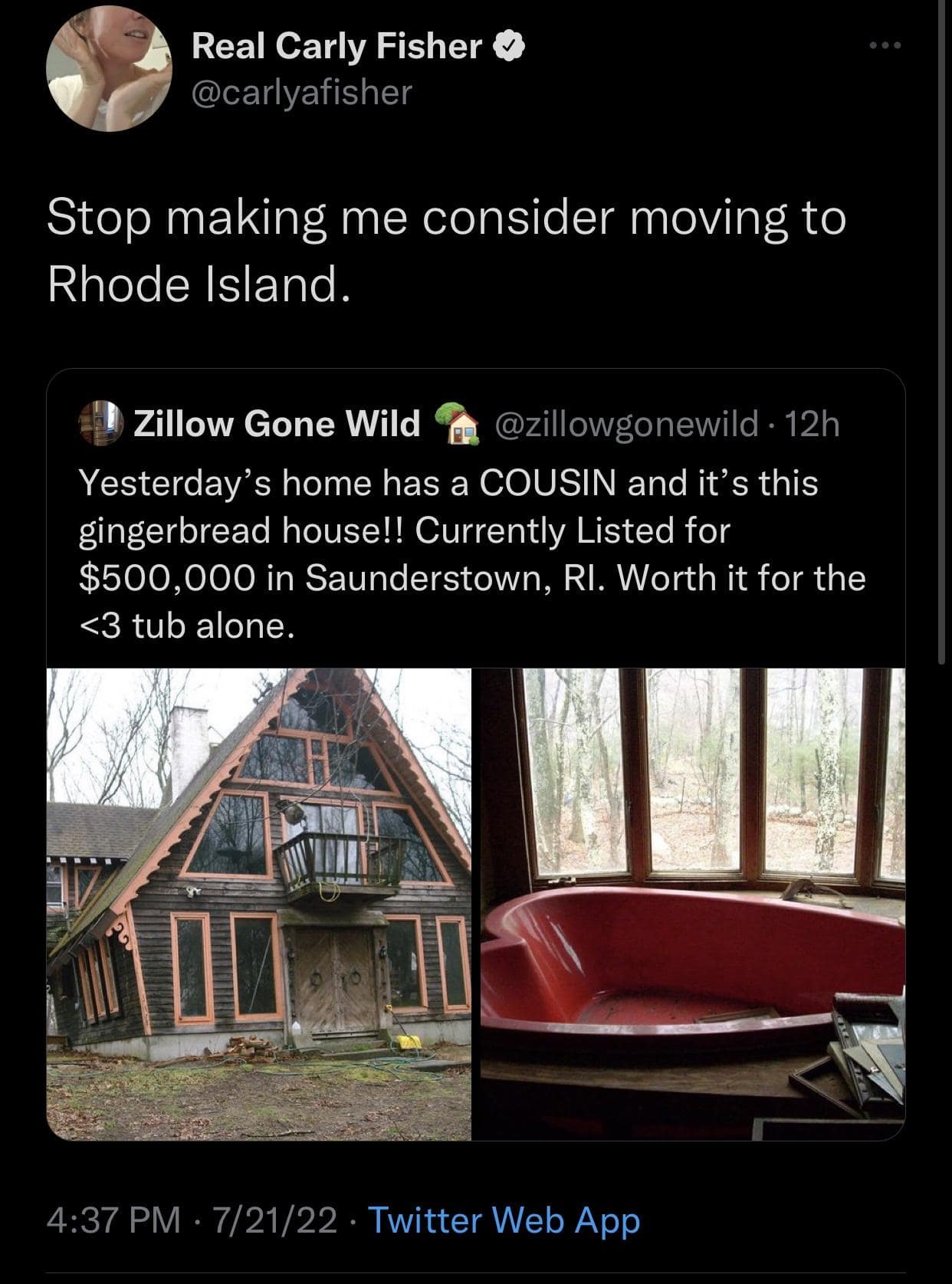Visit the @carlyafisher handle
The image size is (952, 1284).
(302, 93)
